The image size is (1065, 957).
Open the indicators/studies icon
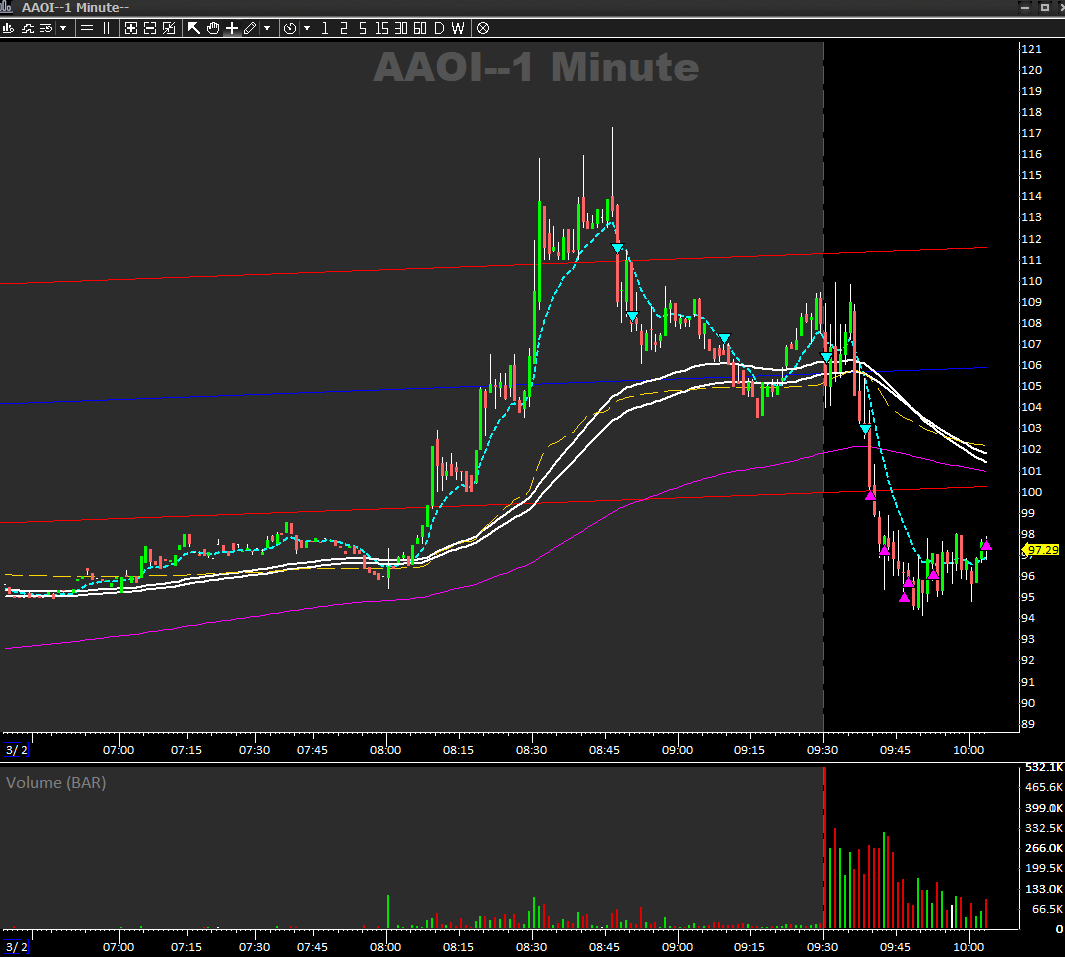(x=28, y=28)
